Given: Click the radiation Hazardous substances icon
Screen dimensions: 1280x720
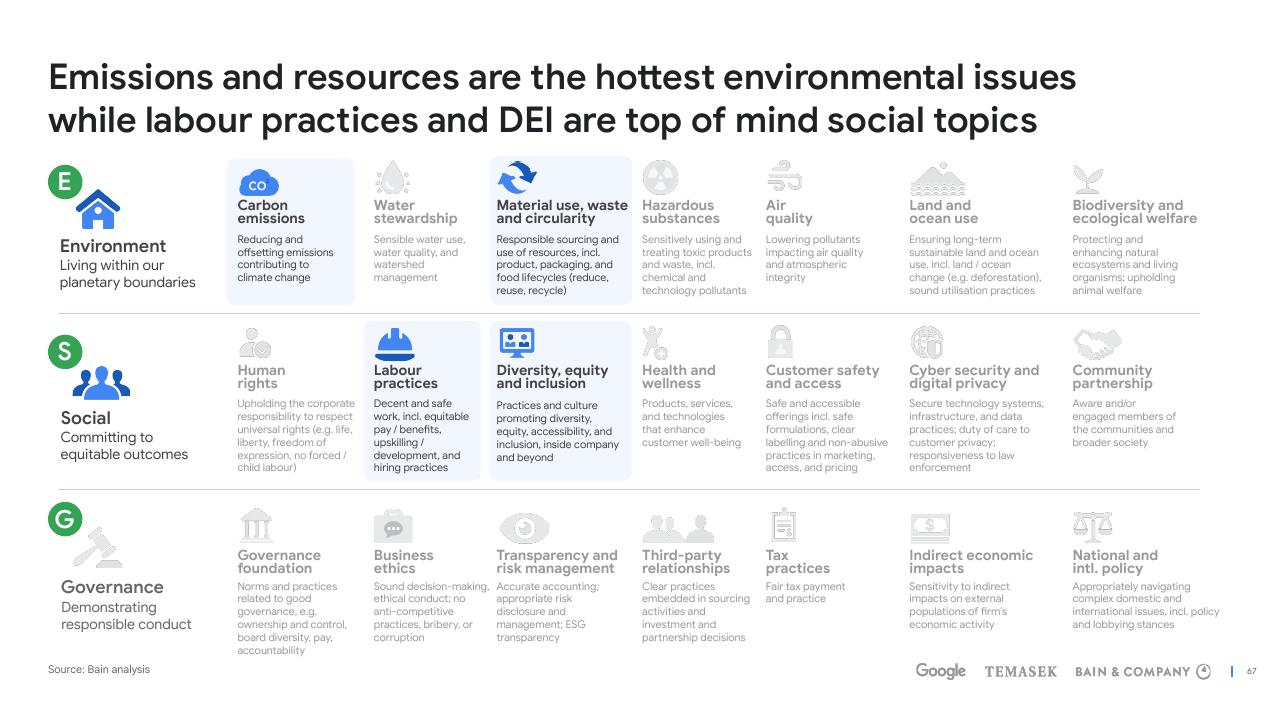Looking at the screenshot, I should tap(660, 179).
